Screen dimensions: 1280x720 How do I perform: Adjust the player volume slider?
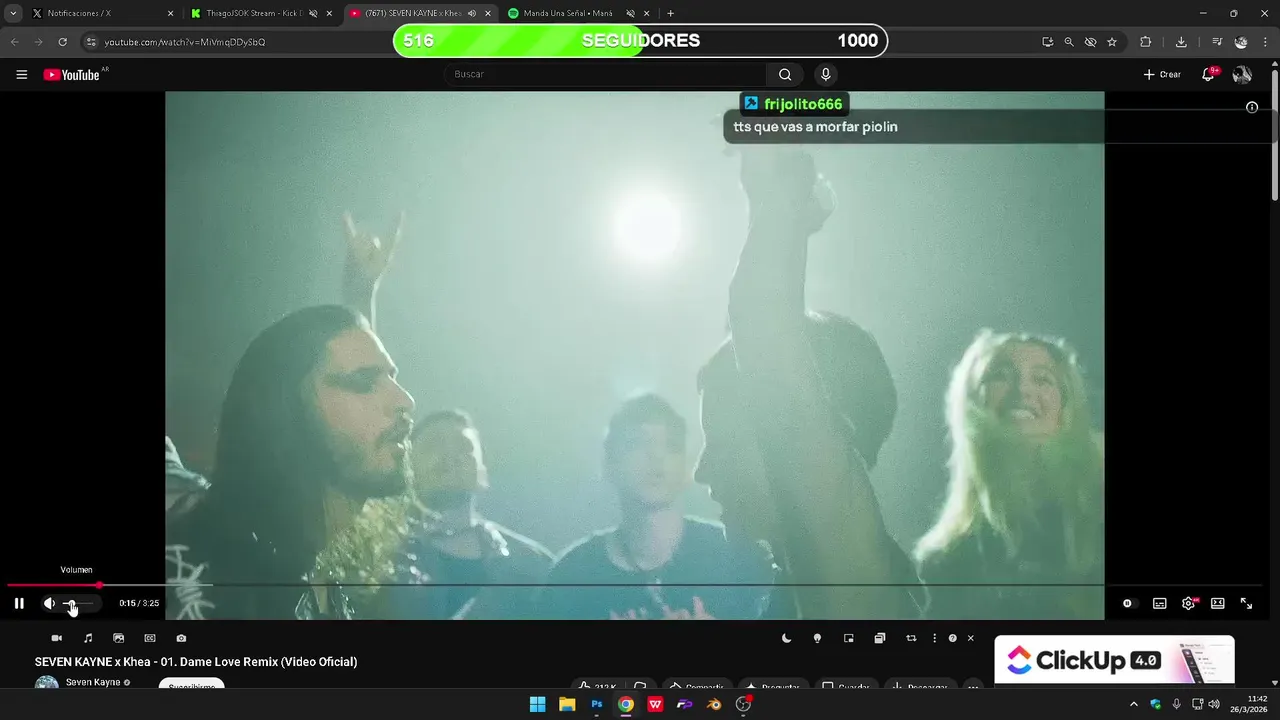click(x=78, y=603)
